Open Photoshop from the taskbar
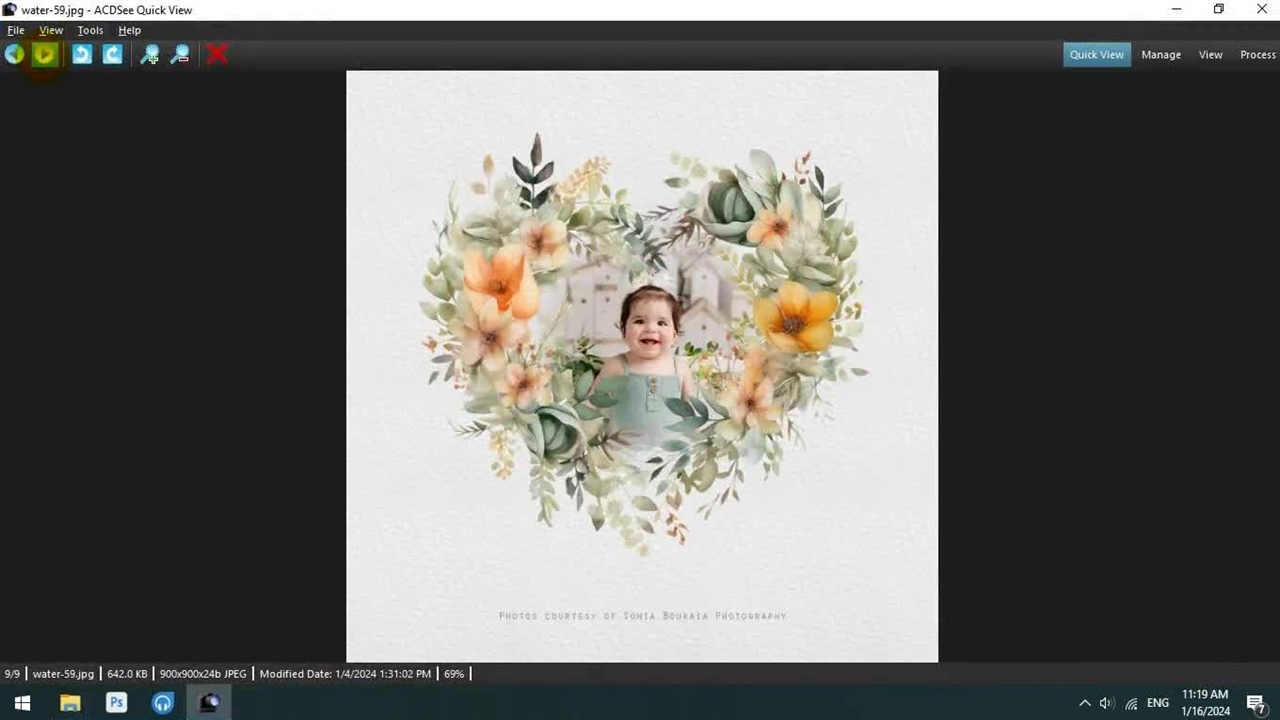Image resolution: width=1280 pixels, height=720 pixels. click(x=116, y=703)
